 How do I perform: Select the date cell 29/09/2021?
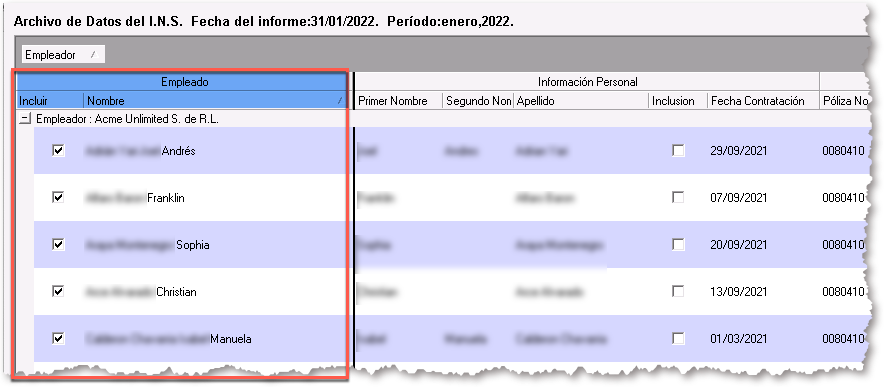tap(763, 151)
